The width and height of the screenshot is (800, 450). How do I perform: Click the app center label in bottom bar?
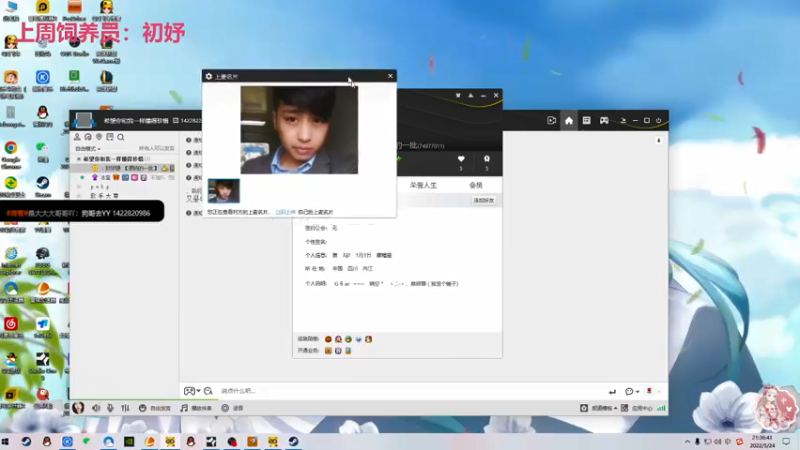coord(642,408)
